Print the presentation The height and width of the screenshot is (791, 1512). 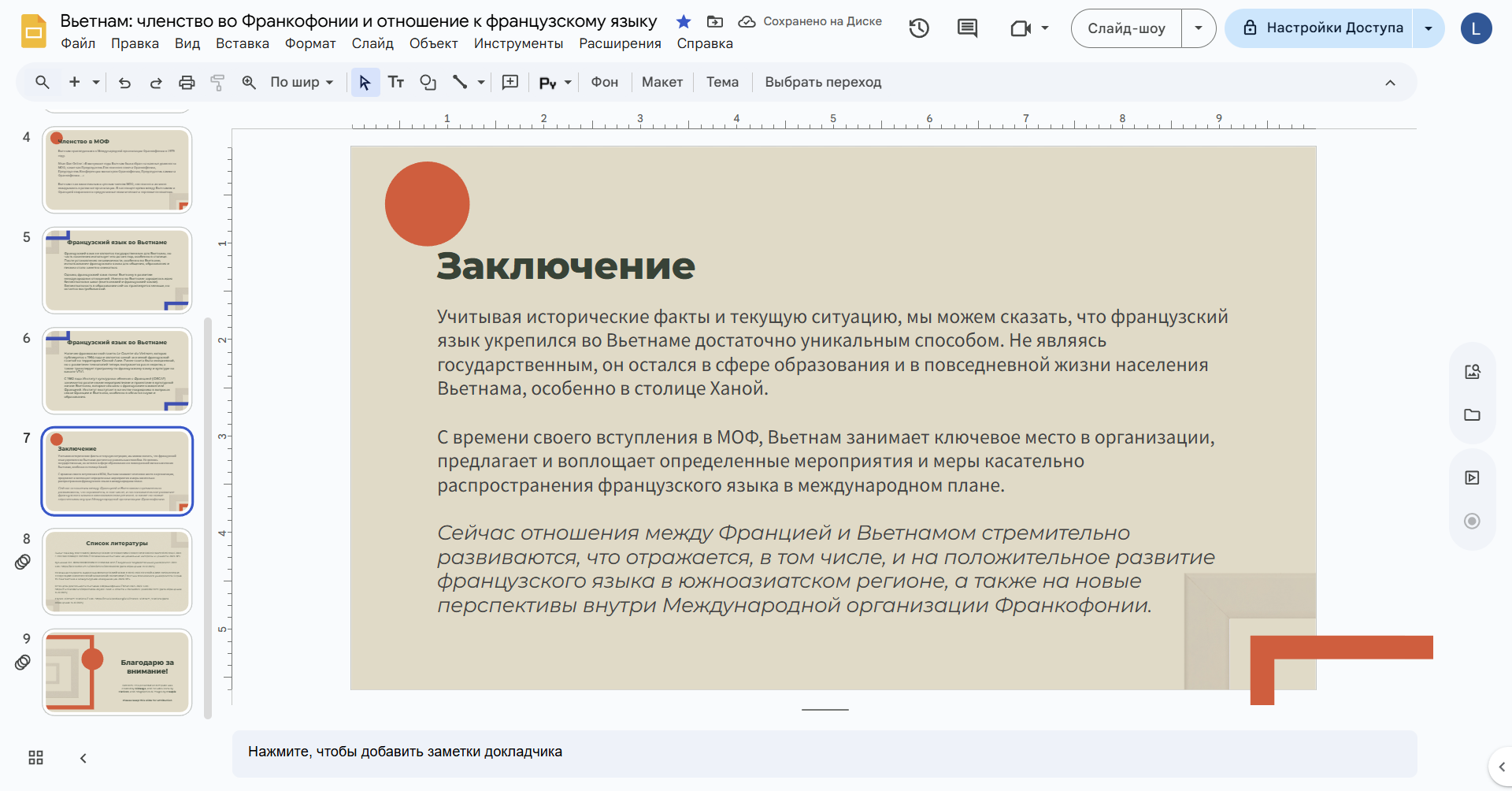(186, 82)
